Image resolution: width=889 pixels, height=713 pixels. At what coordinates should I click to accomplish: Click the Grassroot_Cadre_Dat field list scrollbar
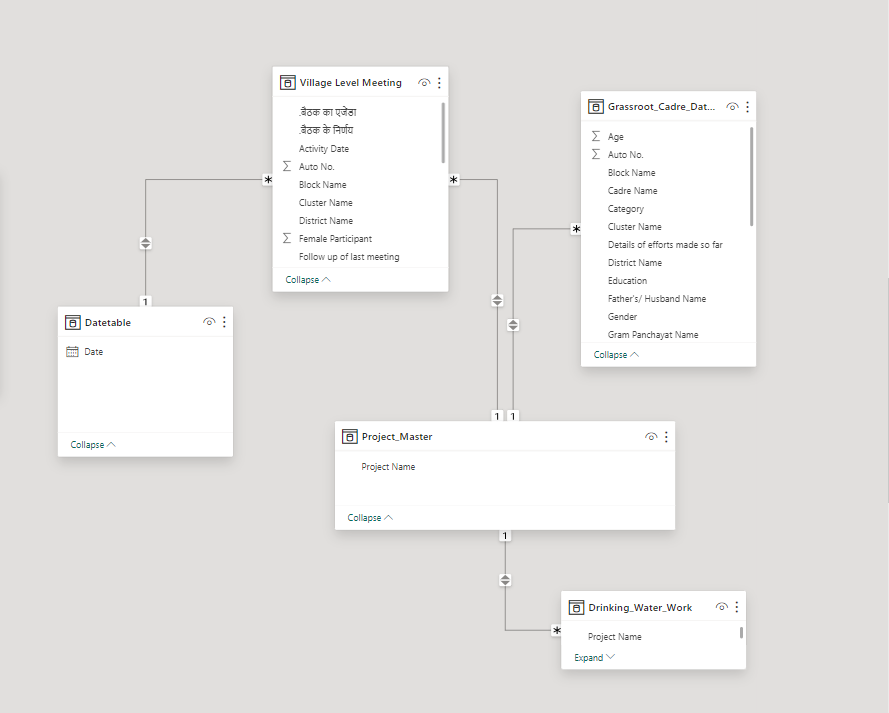click(x=751, y=177)
